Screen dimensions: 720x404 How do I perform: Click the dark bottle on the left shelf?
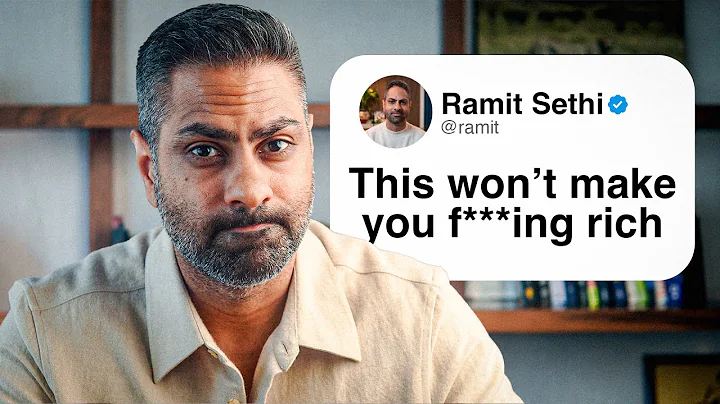click(119, 230)
